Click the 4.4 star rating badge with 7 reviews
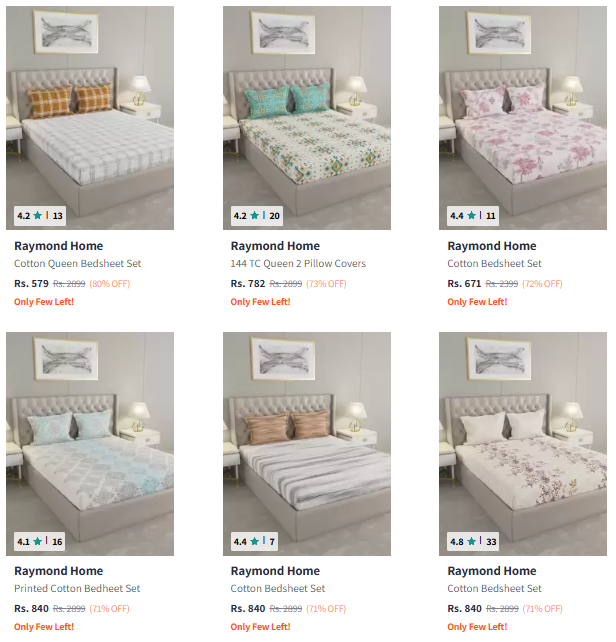 click(254, 542)
